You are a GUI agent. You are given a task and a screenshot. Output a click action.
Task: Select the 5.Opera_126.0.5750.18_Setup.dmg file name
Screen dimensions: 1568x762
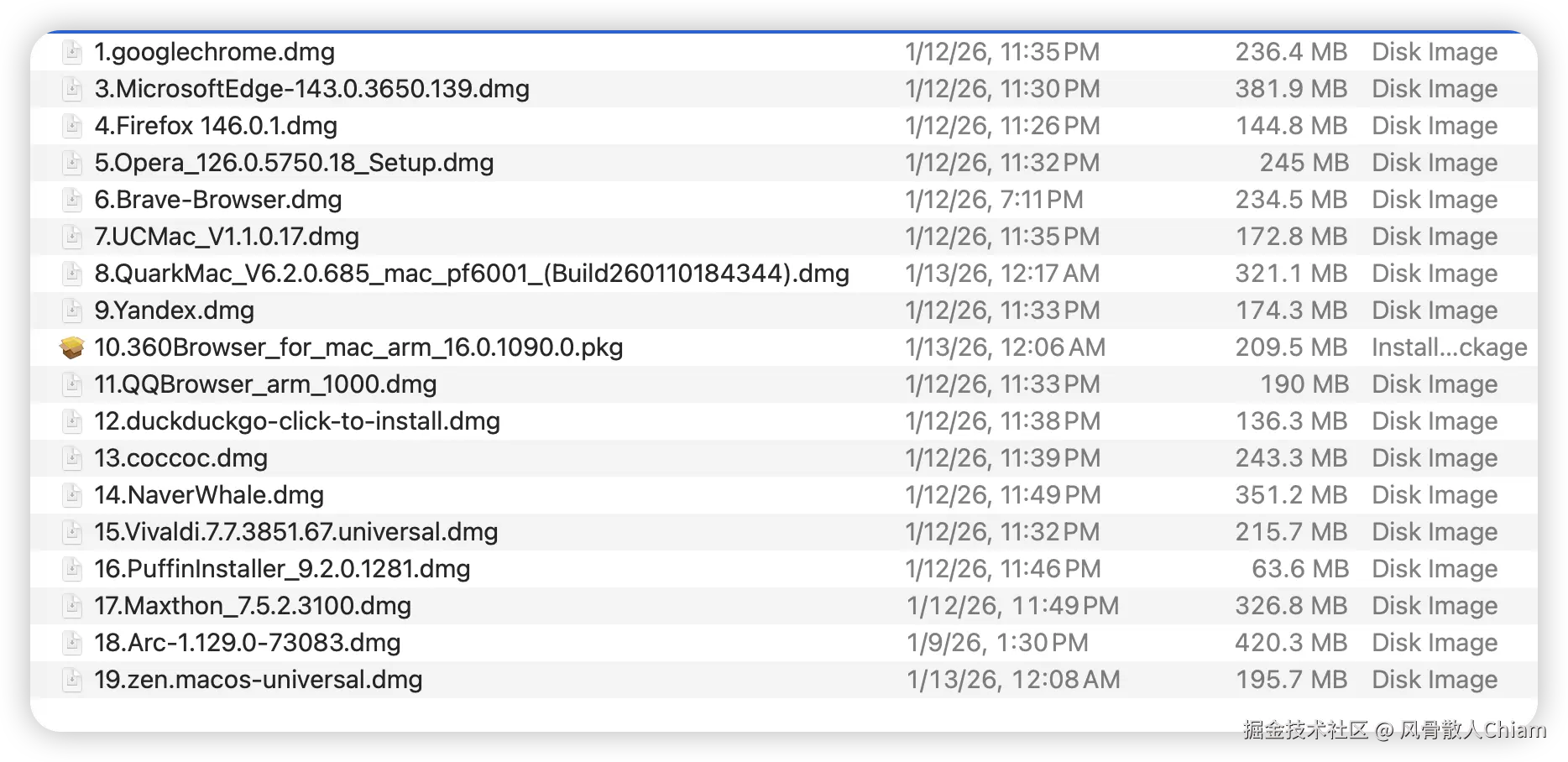(x=294, y=163)
